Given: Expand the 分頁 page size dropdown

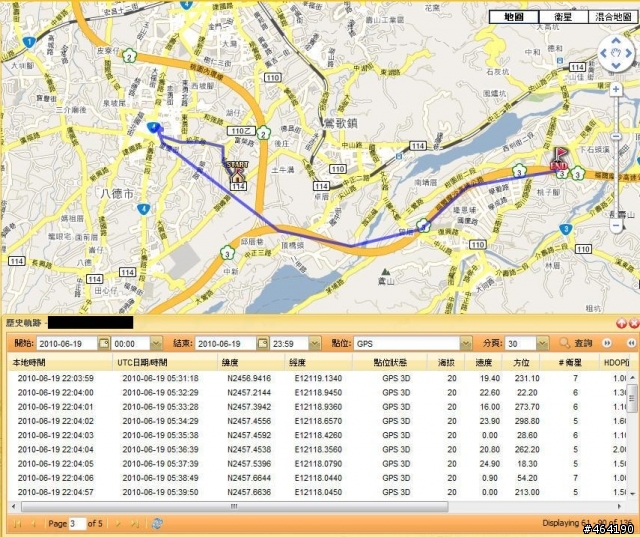Looking at the screenshot, I should point(542,344).
